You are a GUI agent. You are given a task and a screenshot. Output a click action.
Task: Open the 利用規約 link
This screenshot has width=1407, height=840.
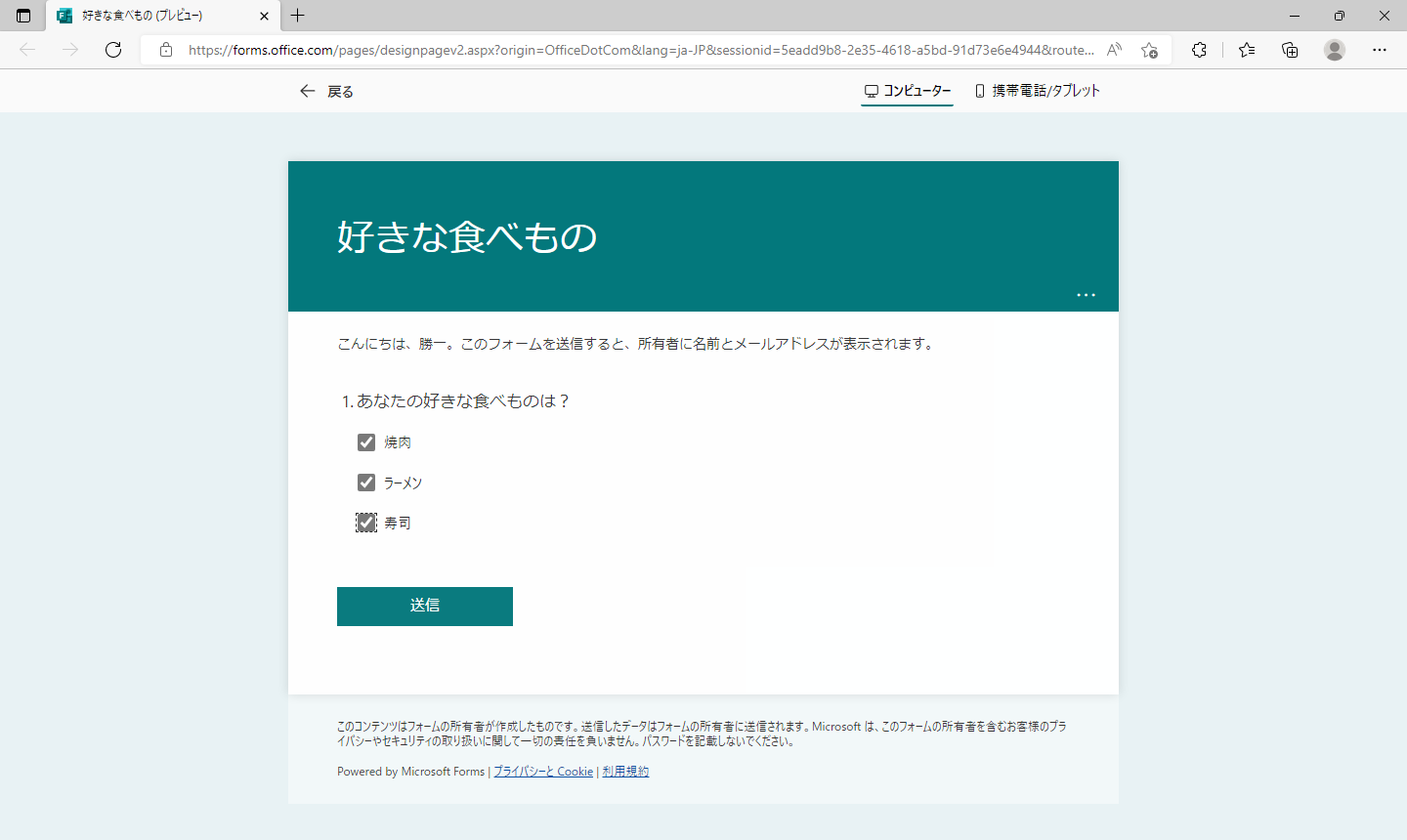click(x=625, y=772)
